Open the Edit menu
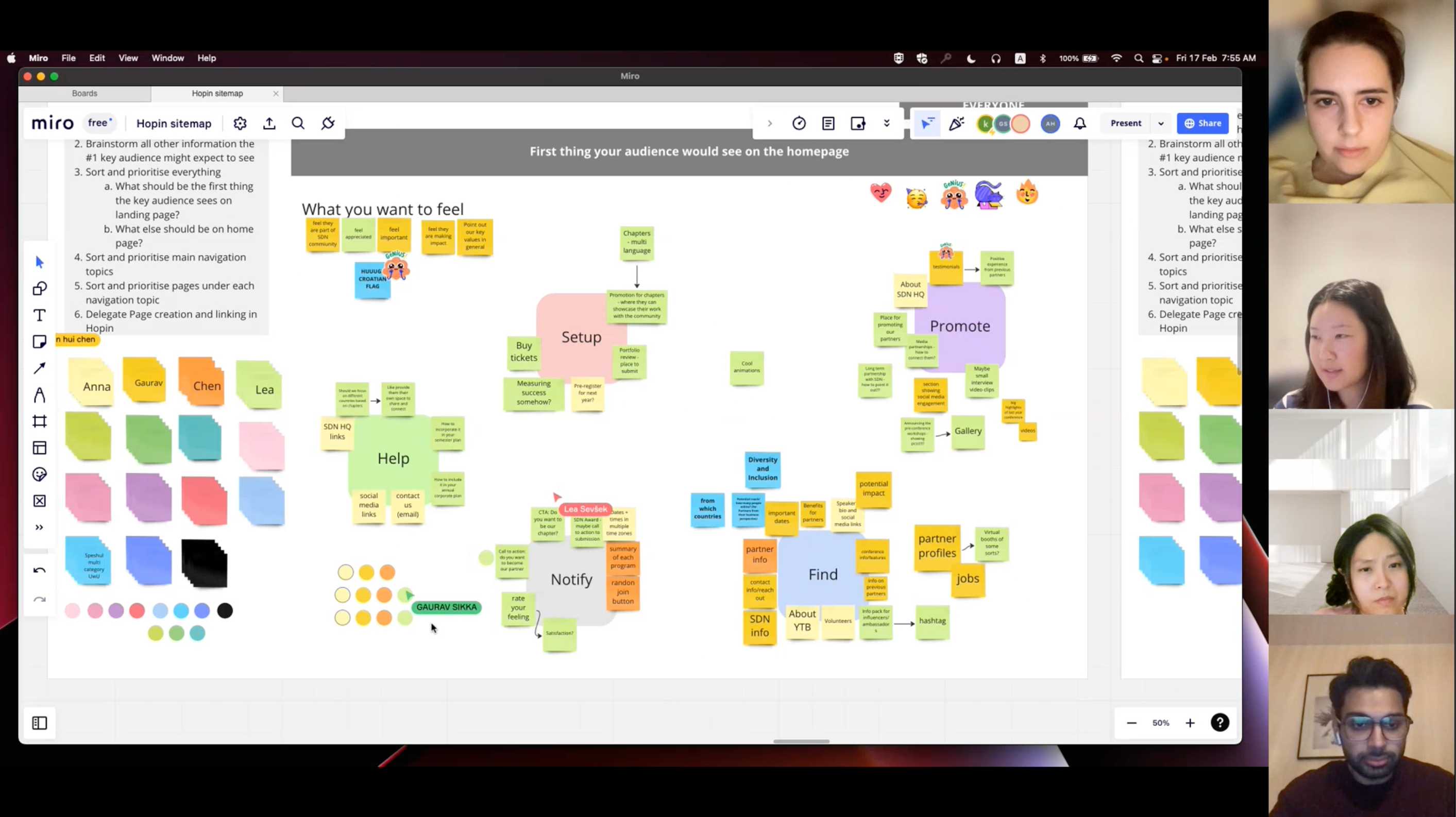Viewport: 1456px width, 817px height. point(97,58)
